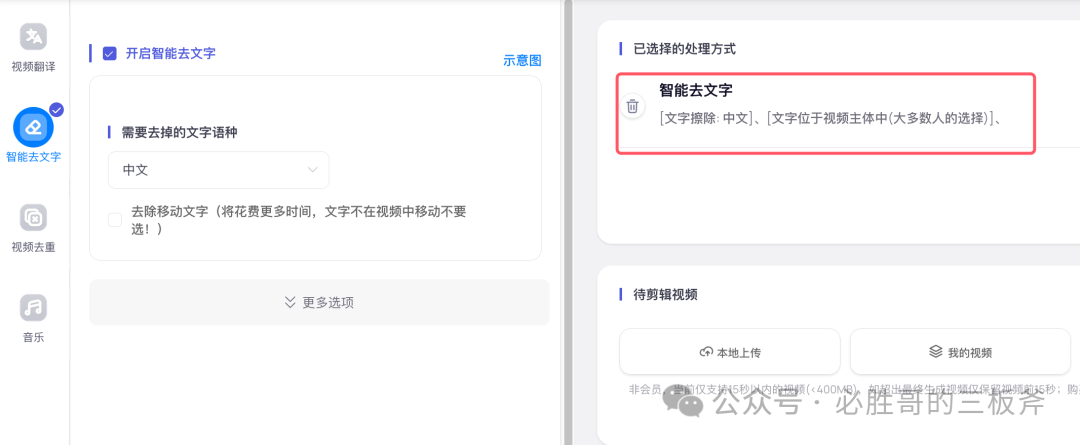This screenshot has width=1080, height=445.
Task: Click the dropdown arrow in language selector
Action: point(313,170)
